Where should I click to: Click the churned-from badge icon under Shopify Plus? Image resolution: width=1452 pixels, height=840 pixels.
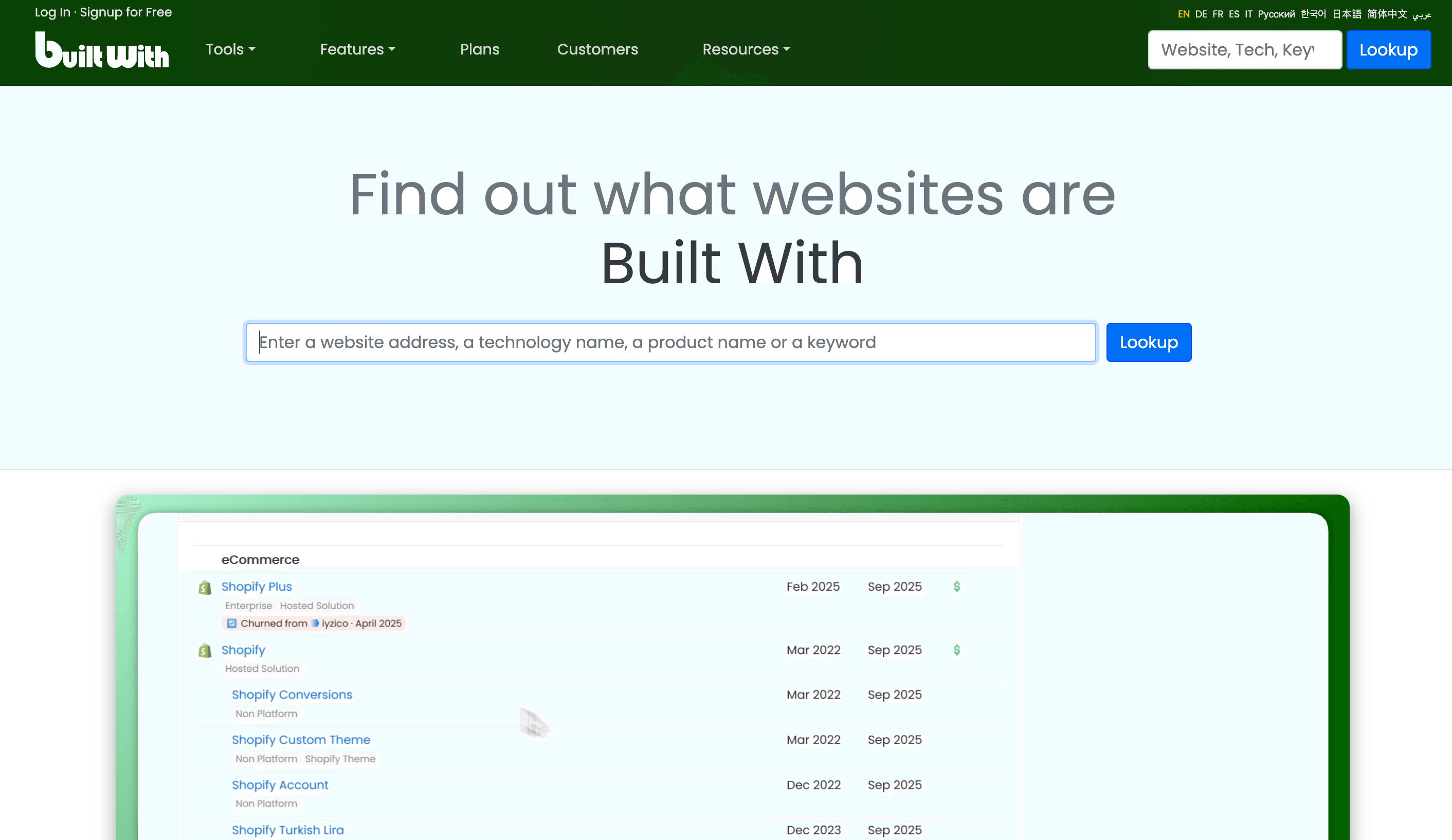coord(231,624)
